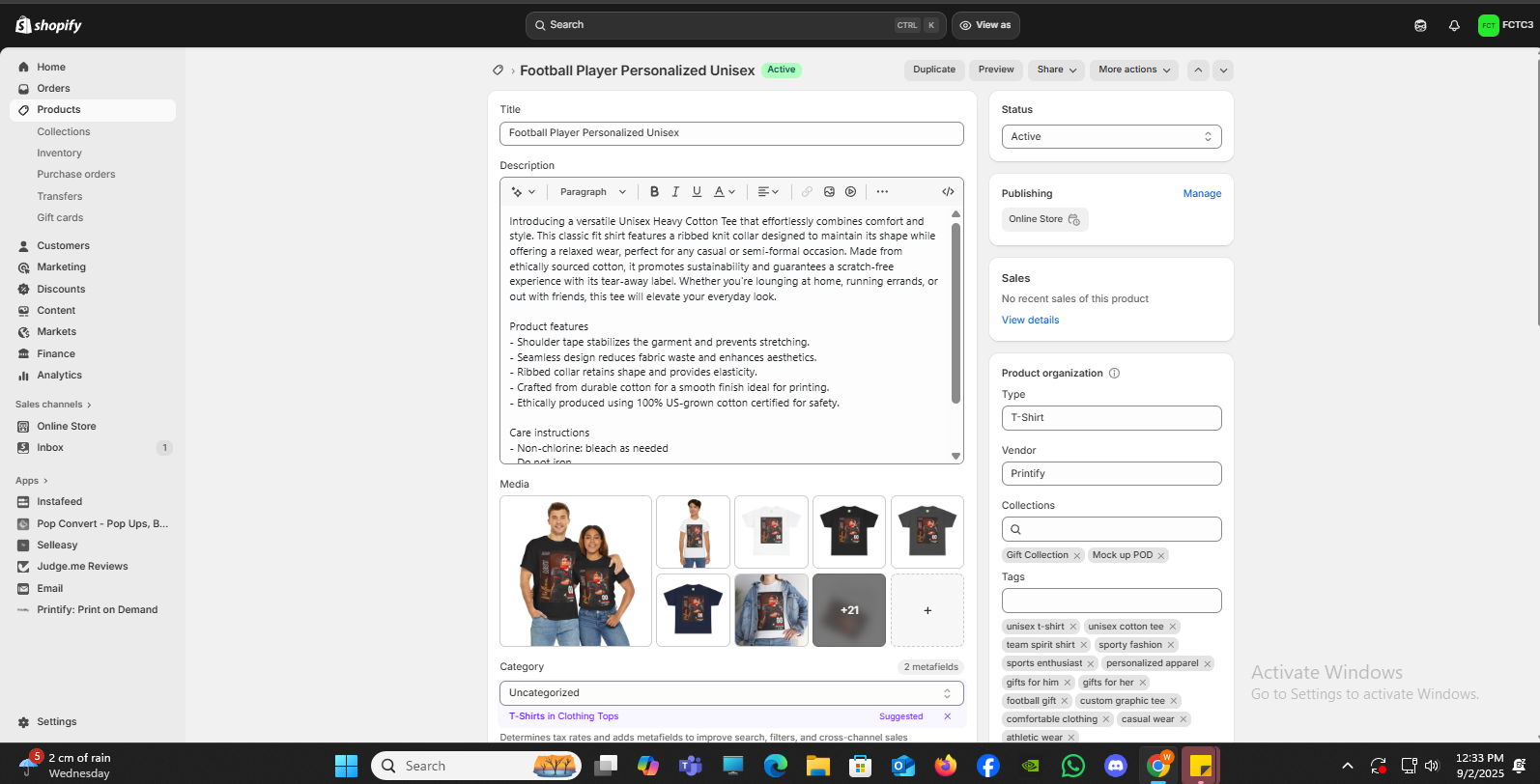
Task: Remove the 'sporty fashion' tag
Action: pyautogui.click(x=1171, y=645)
